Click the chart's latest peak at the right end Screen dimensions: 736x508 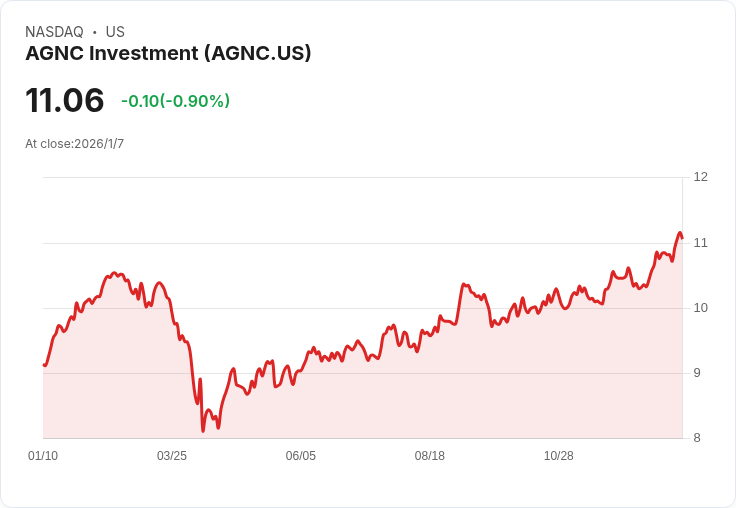coord(680,233)
